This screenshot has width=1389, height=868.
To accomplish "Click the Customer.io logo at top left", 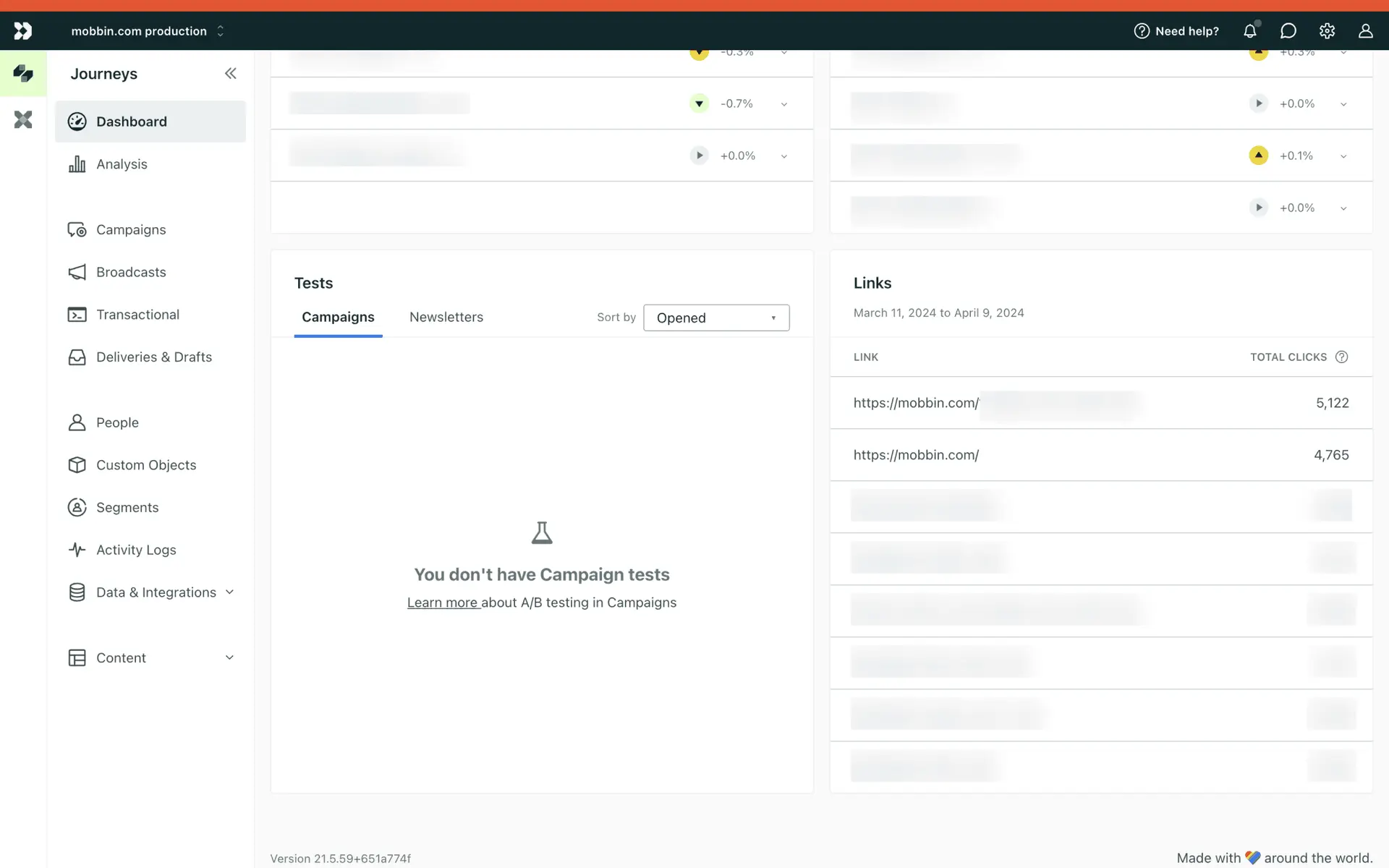I will 23,30.
